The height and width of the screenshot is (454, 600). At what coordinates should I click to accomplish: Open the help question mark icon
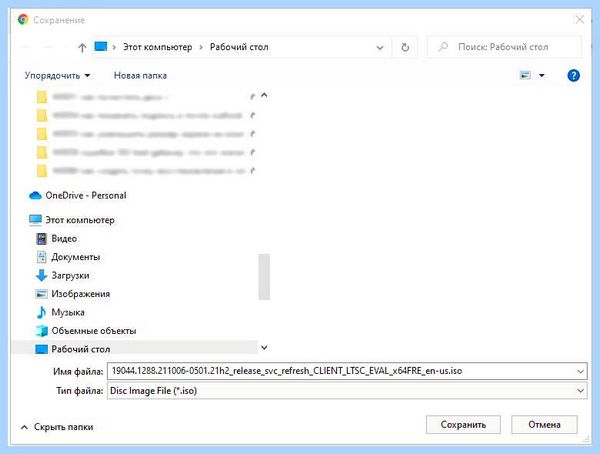(573, 75)
